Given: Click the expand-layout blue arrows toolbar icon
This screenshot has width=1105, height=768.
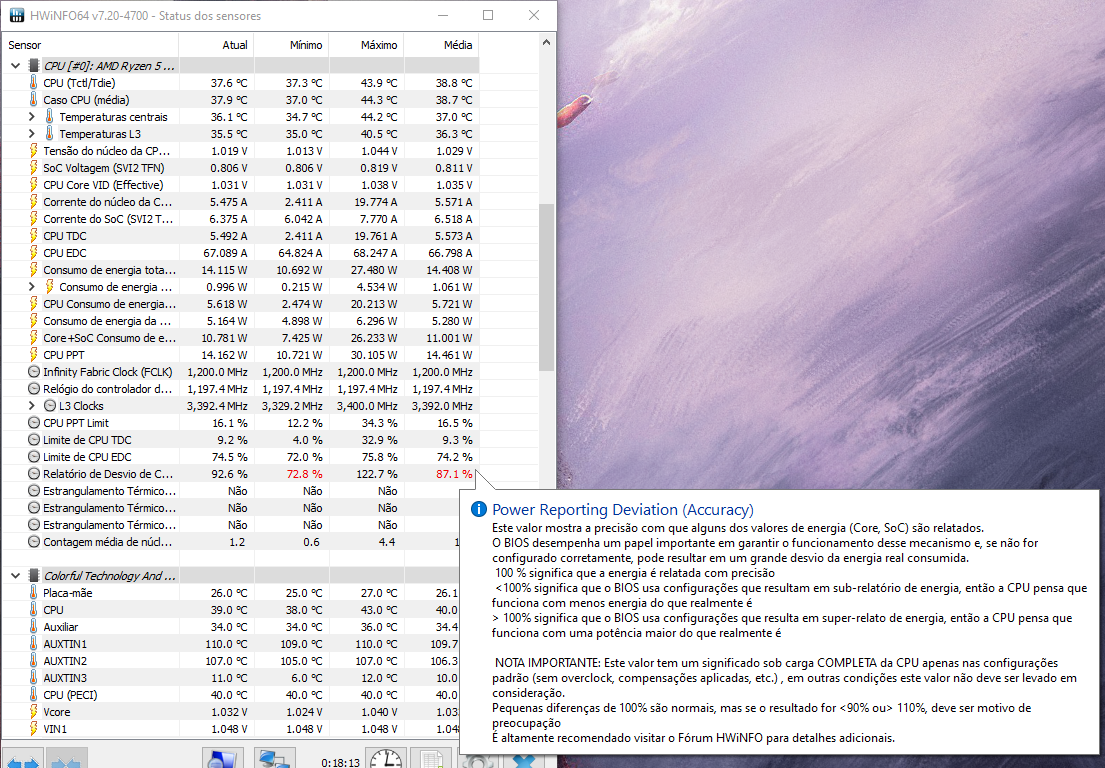Looking at the screenshot, I should pyautogui.click(x=23, y=761).
